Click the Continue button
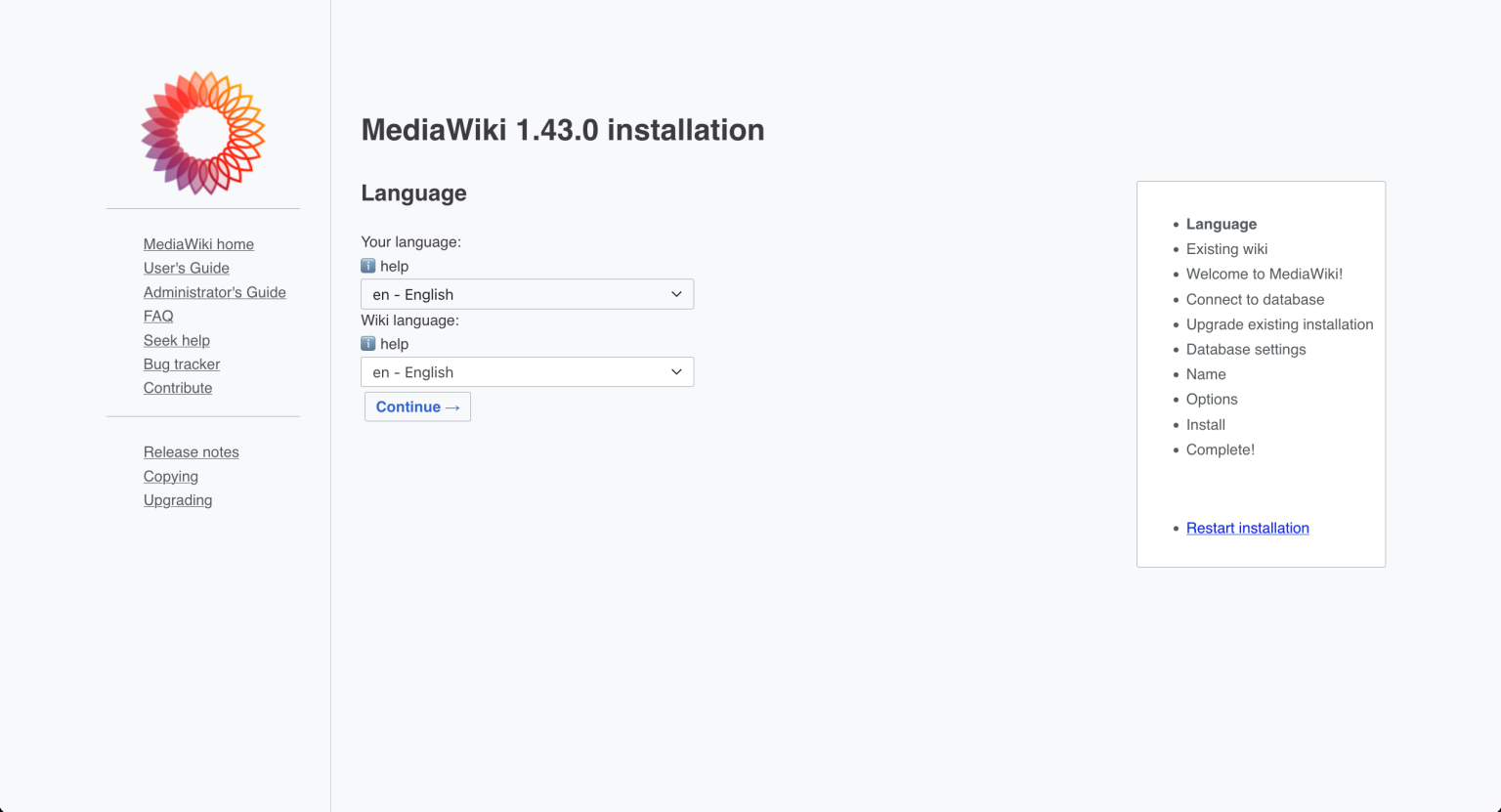Image resolution: width=1501 pixels, height=812 pixels. point(417,406)
